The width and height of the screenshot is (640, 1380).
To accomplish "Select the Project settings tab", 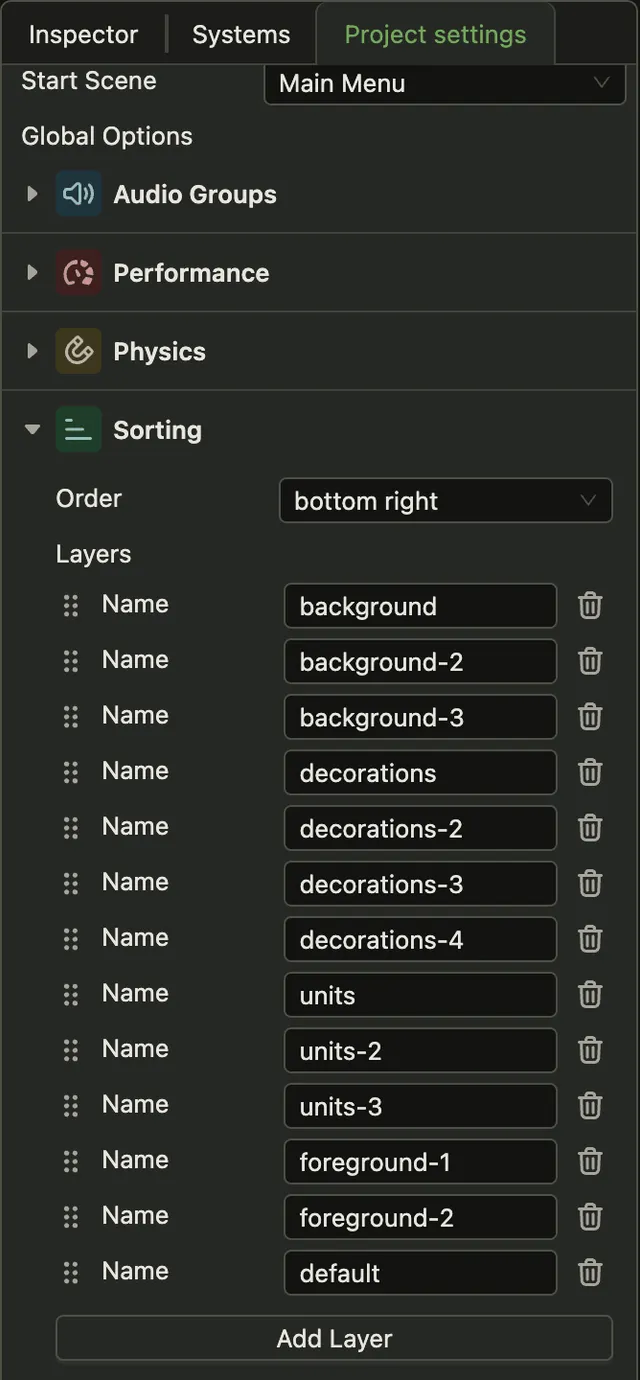I will [435, 34].
